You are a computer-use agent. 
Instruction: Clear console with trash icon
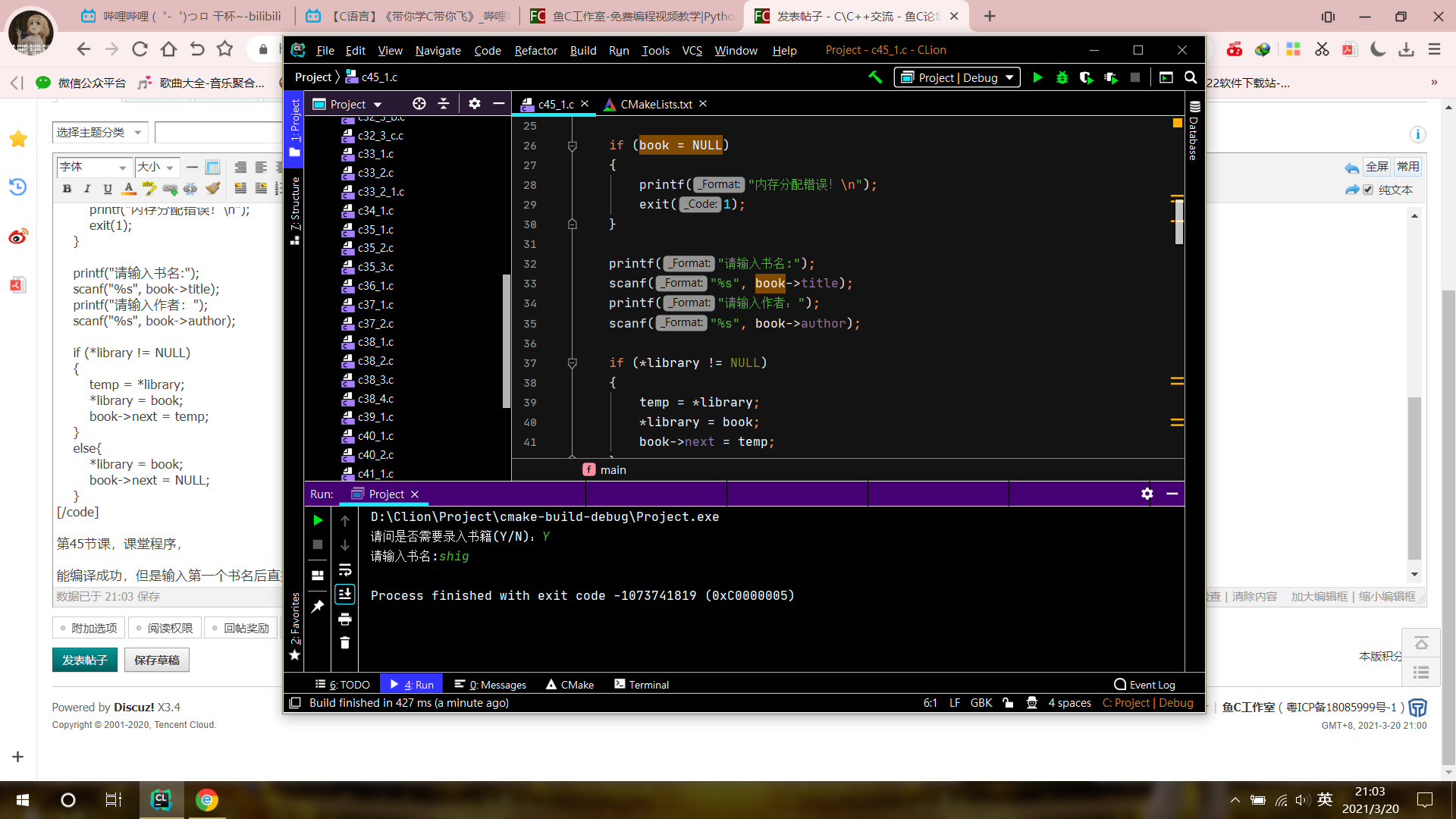[x=344, y=643]
